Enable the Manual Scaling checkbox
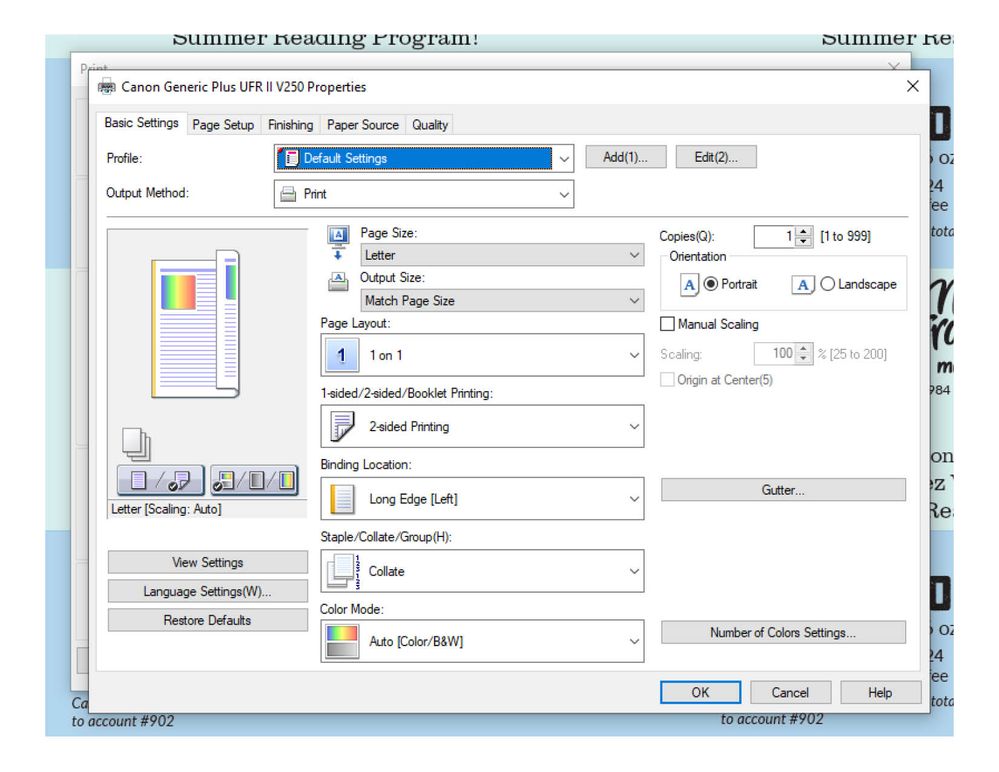Viewport: 999px width, 772px height. tap(668, 324)
